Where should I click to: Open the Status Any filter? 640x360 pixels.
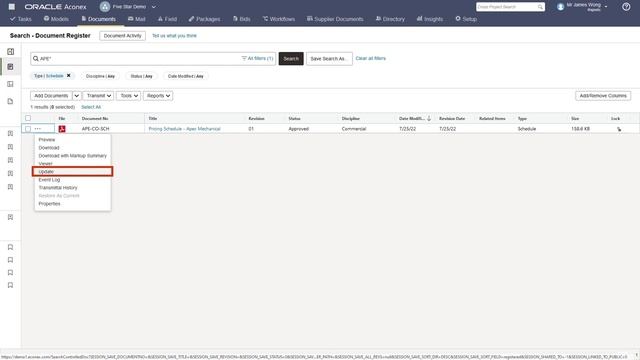click(x=141, y=76)
